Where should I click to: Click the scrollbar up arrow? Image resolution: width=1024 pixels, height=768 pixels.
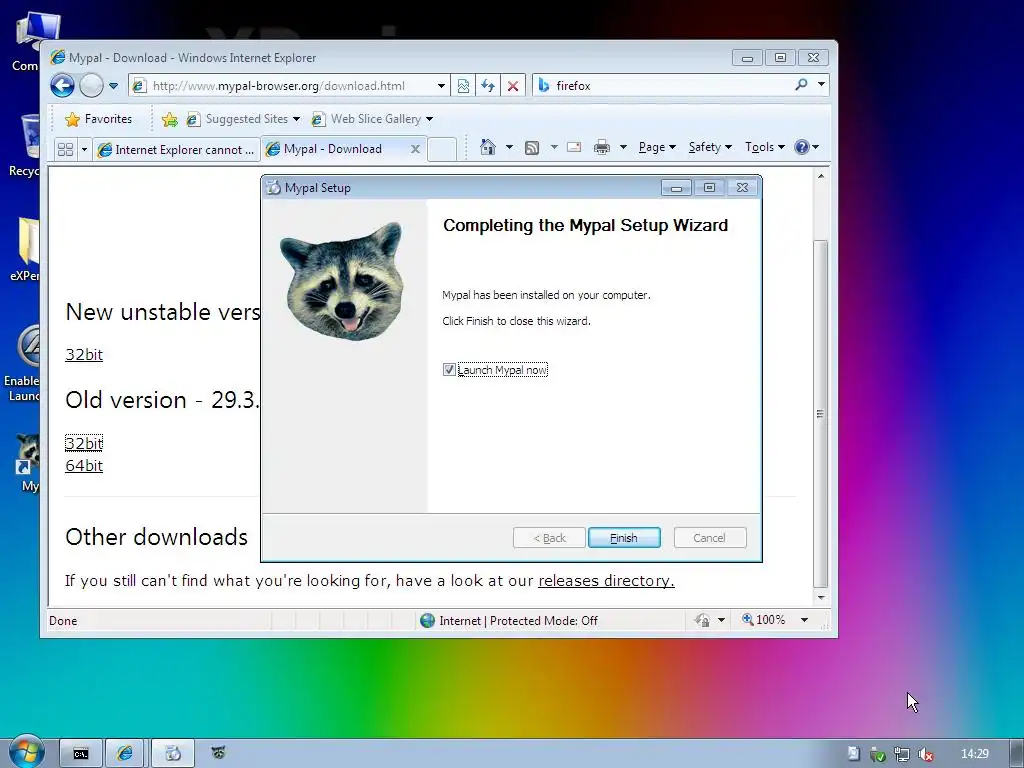click(821, 176)
